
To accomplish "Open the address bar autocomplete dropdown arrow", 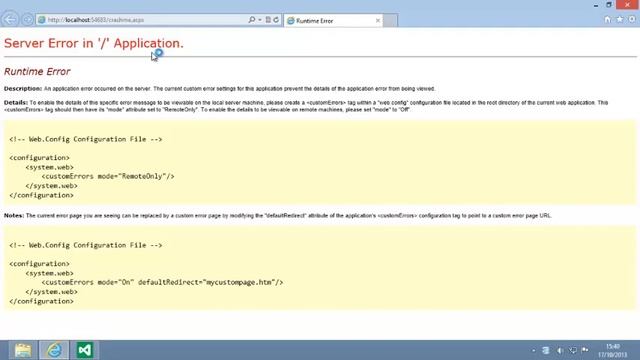I will 260,20.
